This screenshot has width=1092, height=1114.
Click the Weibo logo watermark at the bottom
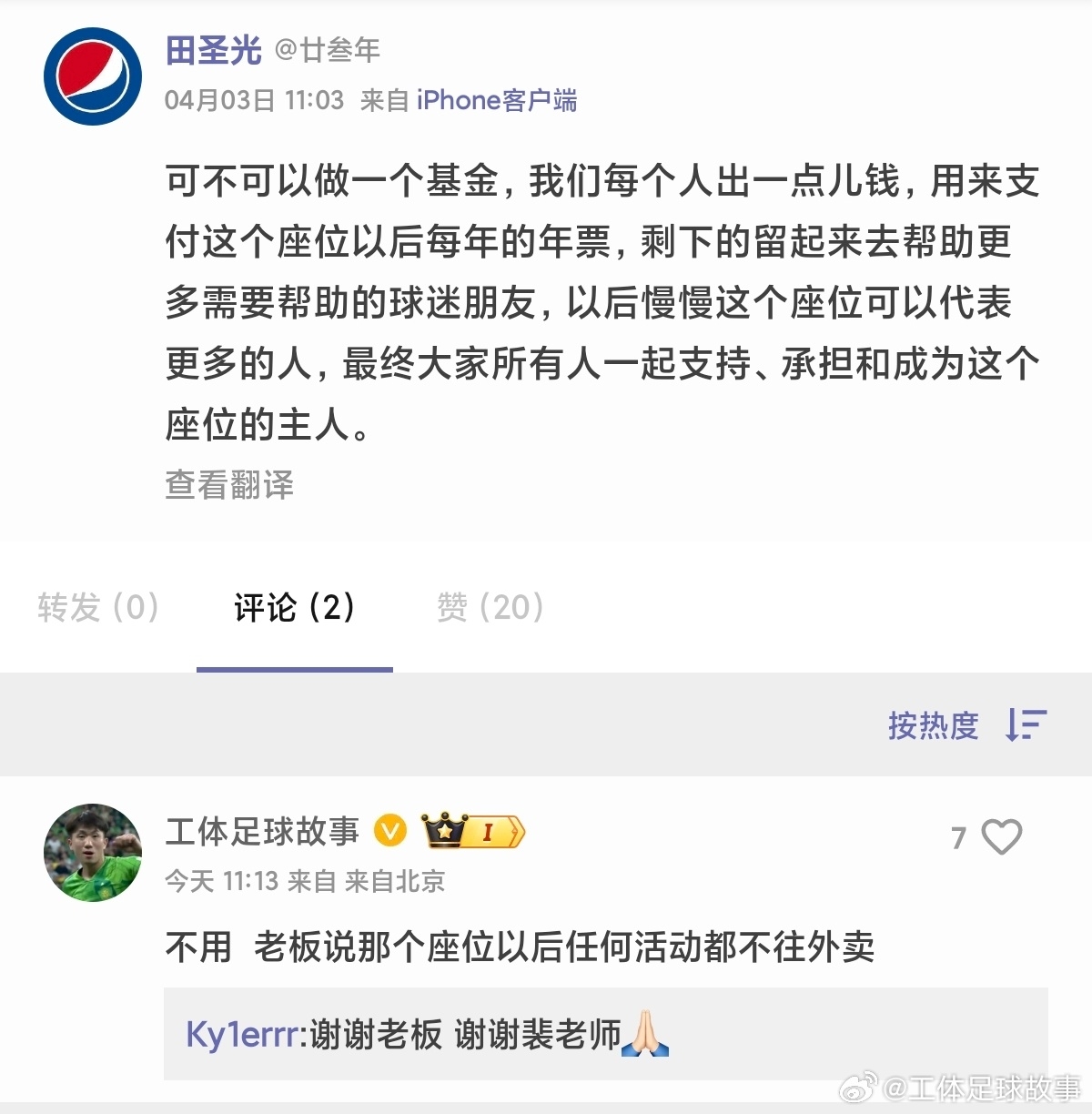[x=859, y=1087]
